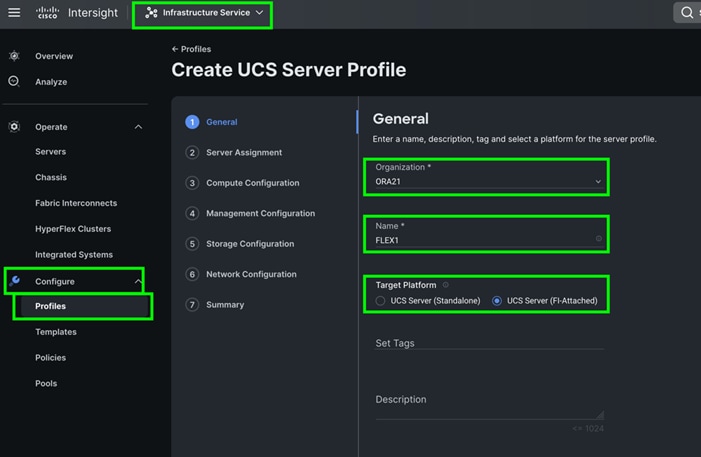
Task: Click the General section heading
Action: tap(401, 118)
